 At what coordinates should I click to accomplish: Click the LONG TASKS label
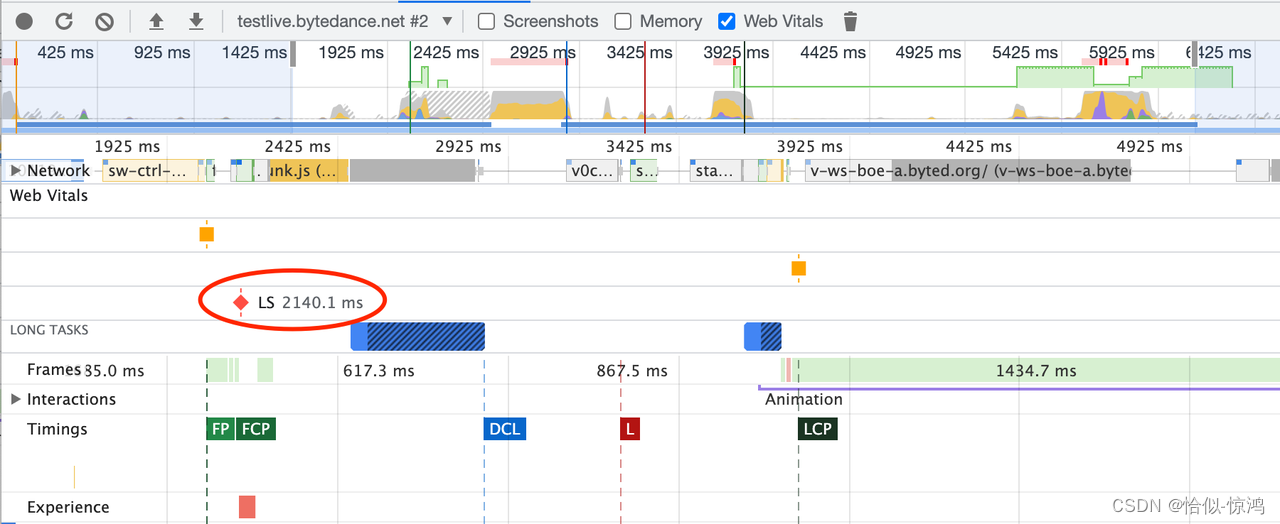pos(50,329)
